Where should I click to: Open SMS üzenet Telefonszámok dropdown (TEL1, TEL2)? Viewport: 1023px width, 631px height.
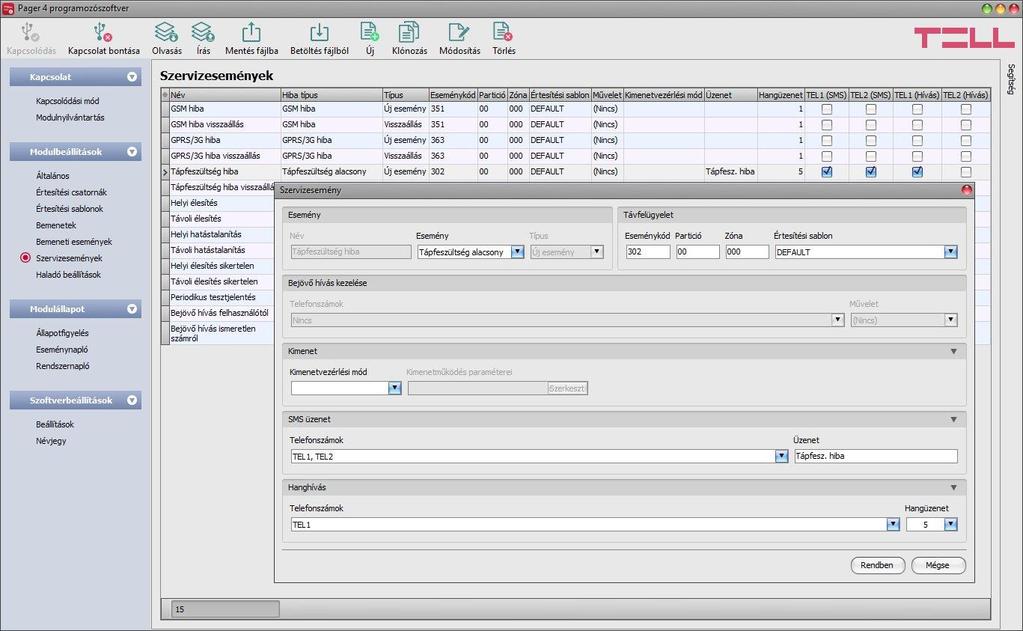click(781, 456)
